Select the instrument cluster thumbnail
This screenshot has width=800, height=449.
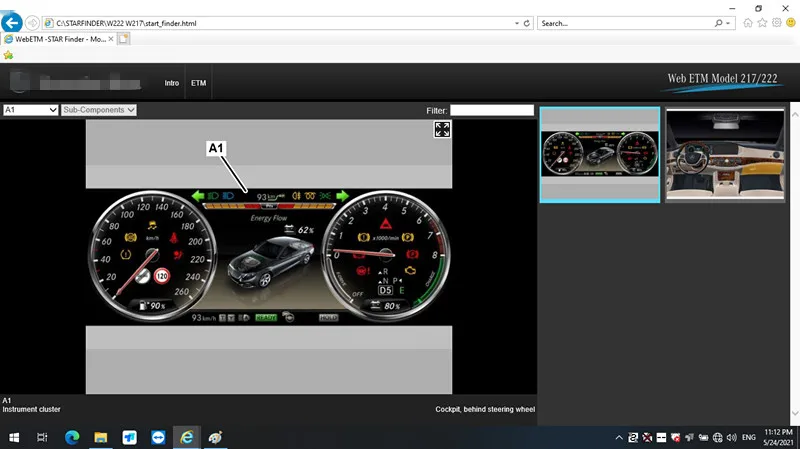(599, 155)
